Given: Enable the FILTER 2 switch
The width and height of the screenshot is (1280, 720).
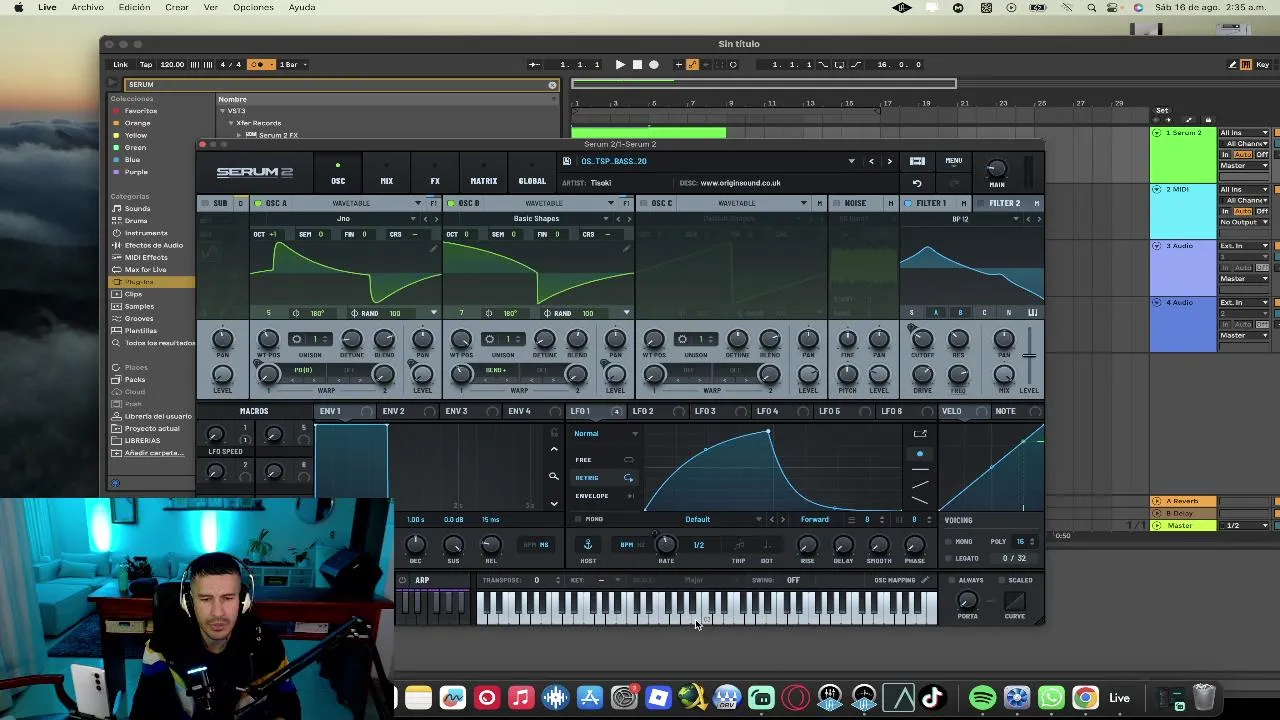Looking at the screenshot, I should pyautogui.click(x=981, y=203).
